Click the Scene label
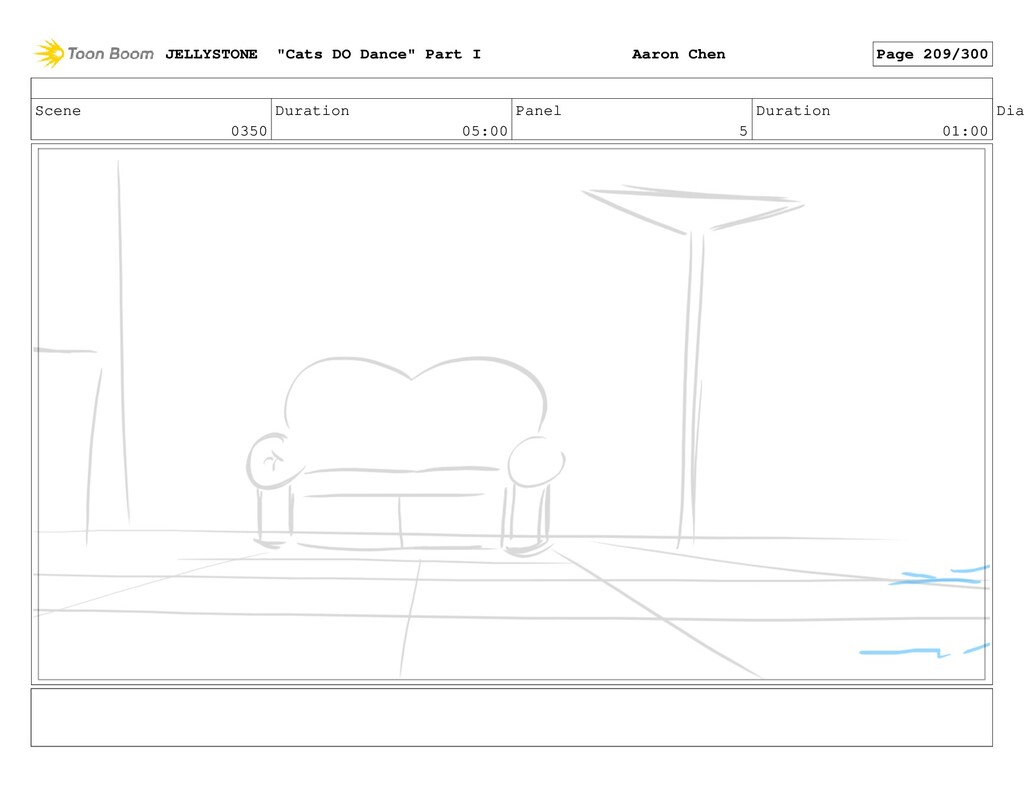This screenshot has height=793, width=1024. coord(58,110)
